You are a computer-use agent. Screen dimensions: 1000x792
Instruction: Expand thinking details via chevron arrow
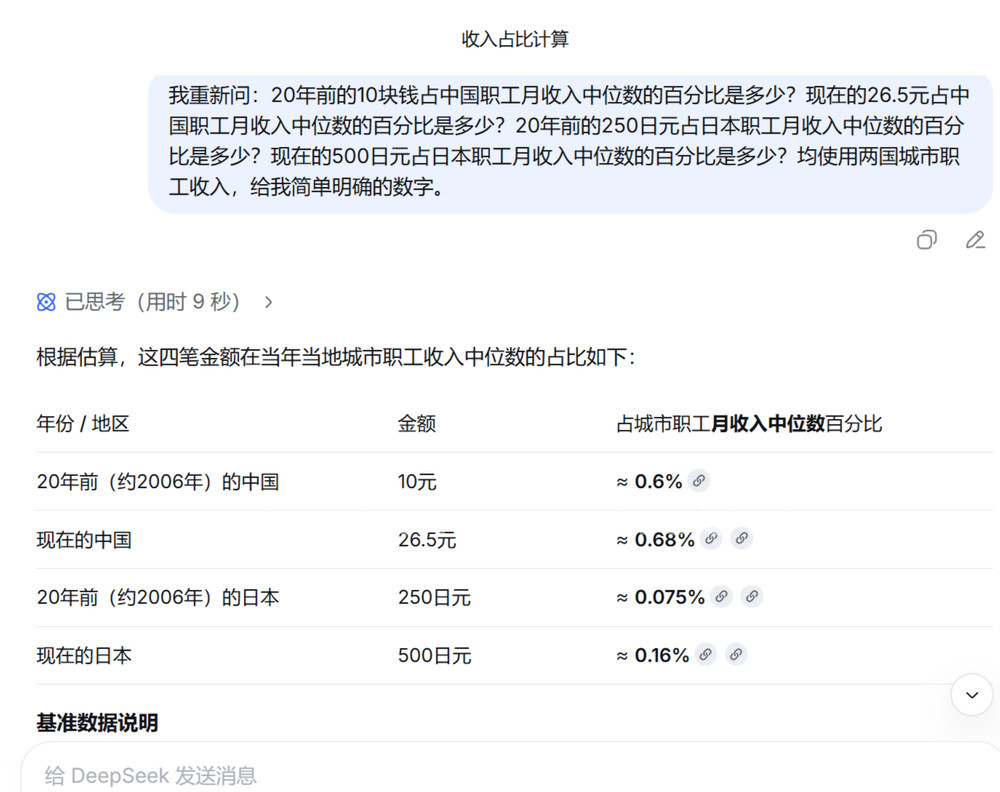point(268,302)
